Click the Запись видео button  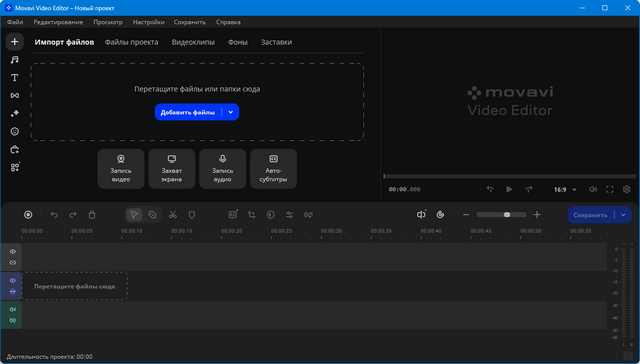tap(121, 169)
